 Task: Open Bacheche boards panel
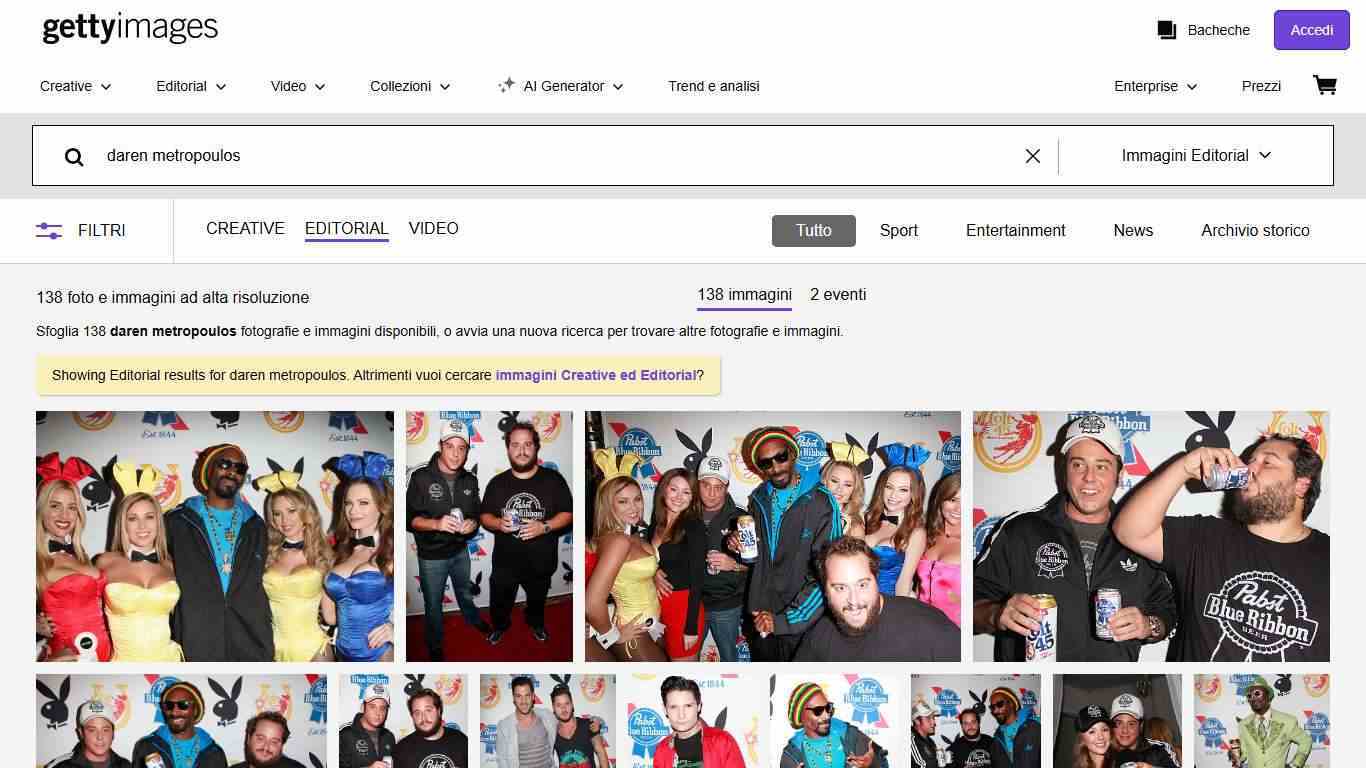pos(1203,30)
